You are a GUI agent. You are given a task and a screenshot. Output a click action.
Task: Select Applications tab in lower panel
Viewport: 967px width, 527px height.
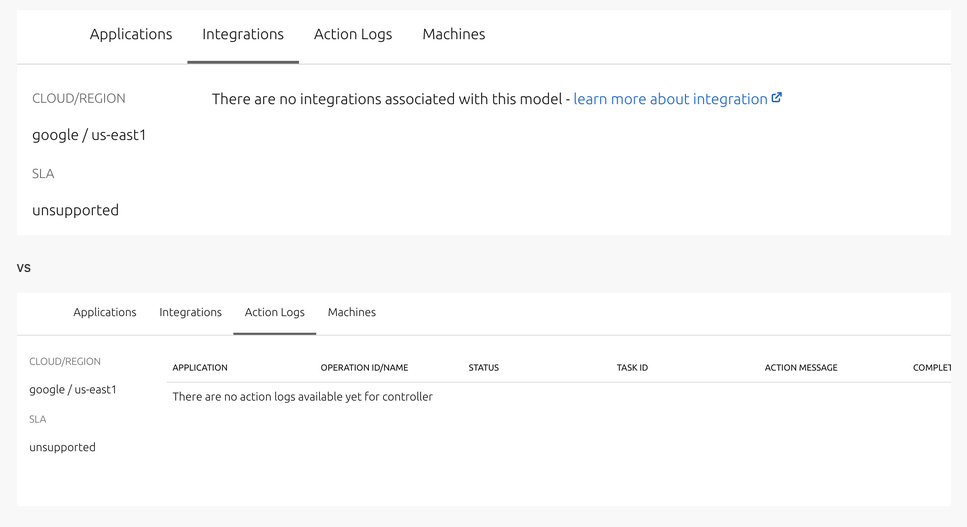point(105,312)
